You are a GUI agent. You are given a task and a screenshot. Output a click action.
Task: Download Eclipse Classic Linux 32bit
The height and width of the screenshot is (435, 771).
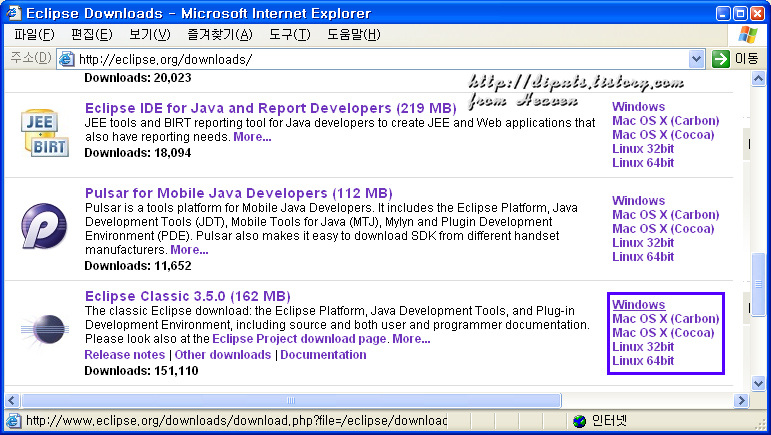coord(643,347)
